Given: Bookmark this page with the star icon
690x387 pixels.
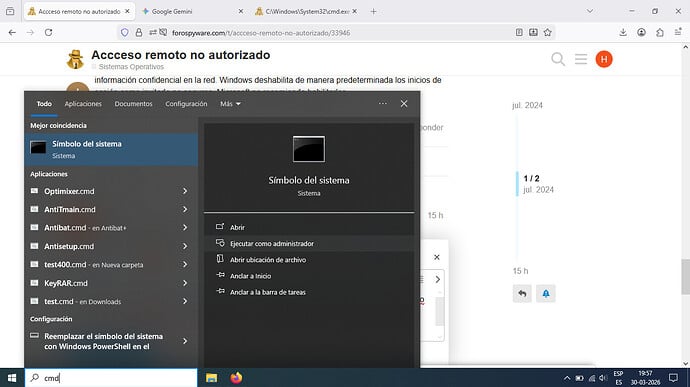Looking at the screenshot, I should coord(547,32).
